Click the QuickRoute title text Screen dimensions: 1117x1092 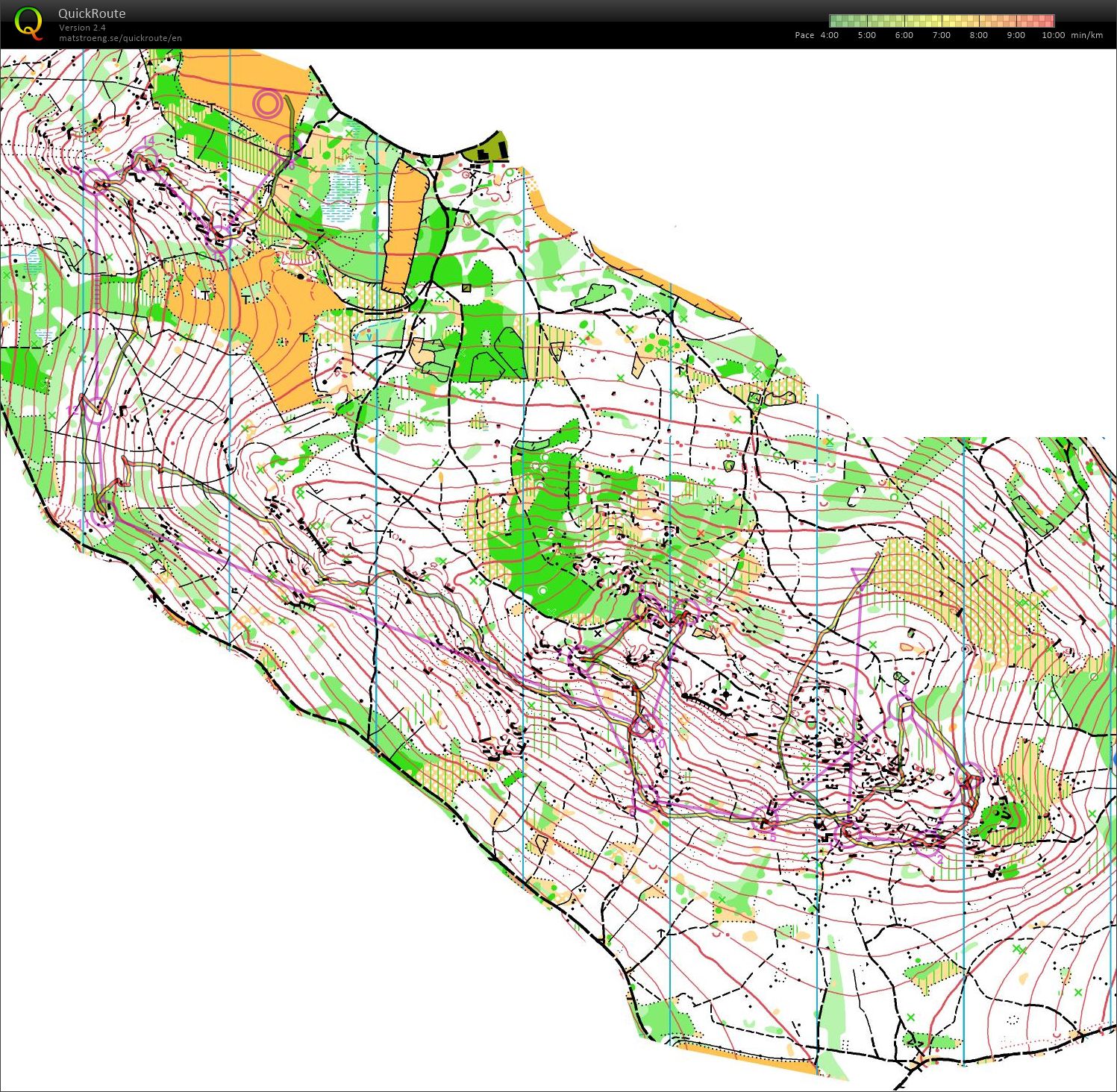[x=92, y=13]
